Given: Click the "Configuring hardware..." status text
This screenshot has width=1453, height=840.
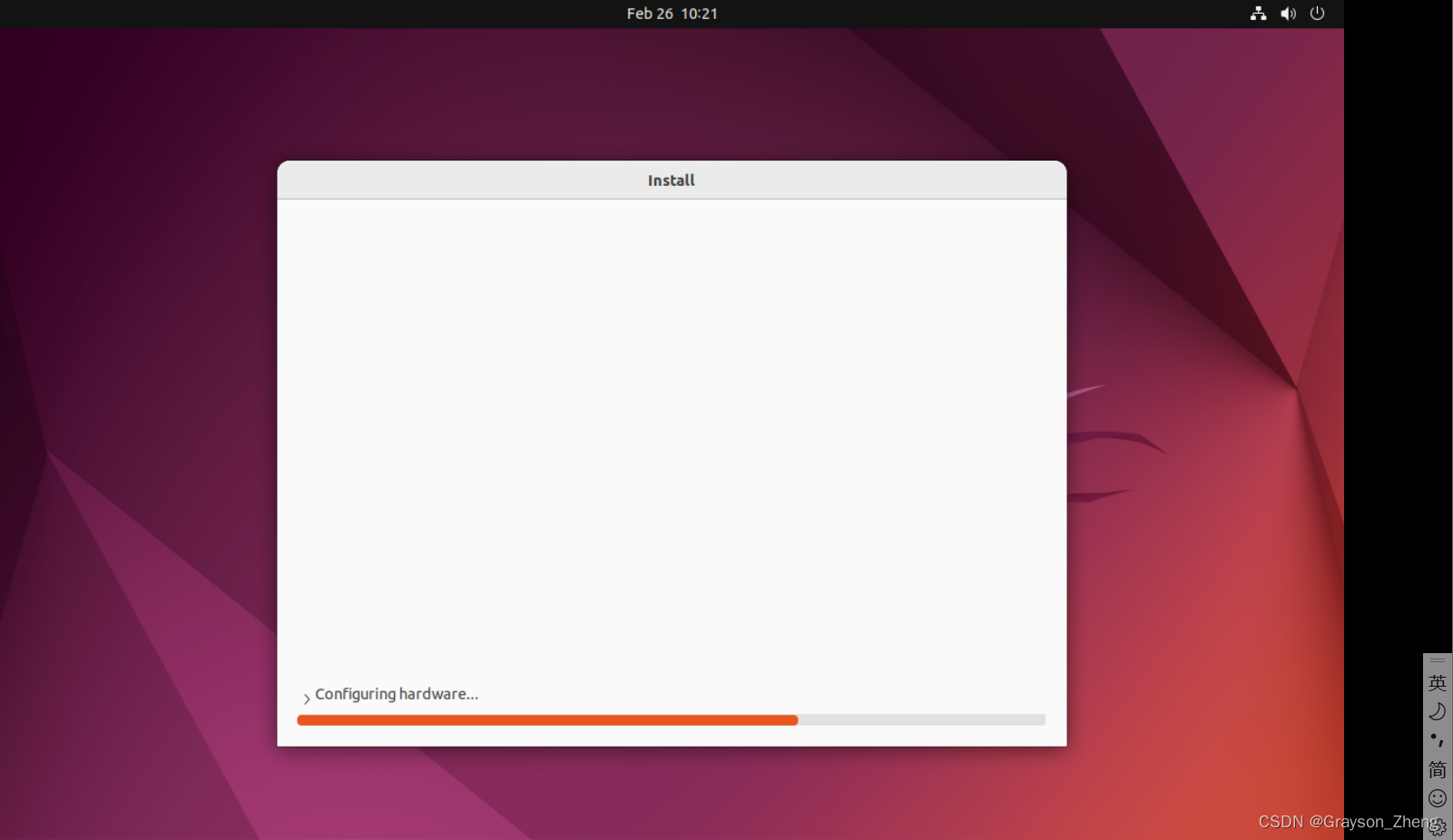Looking at the screenshot, I should point(397,694).
